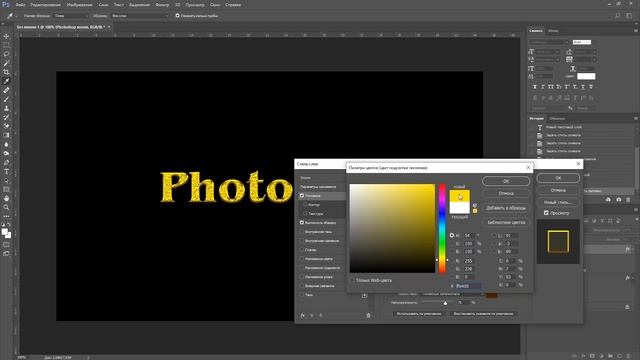Image resolution: width=640 pixels, height=360 pixels.
Task: Select the Hand tool
Action: (6, 198)
